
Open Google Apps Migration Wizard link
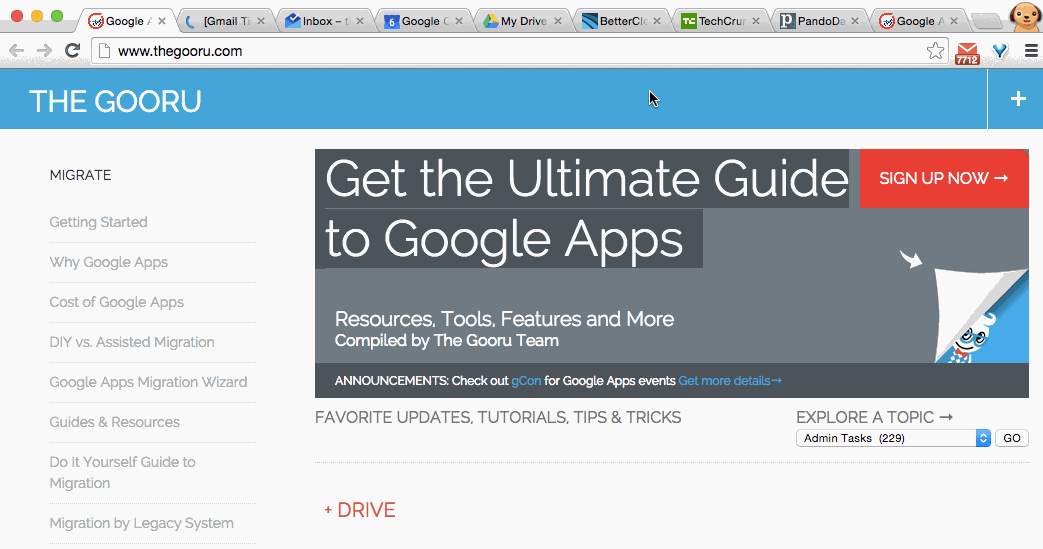pos(148,382)
